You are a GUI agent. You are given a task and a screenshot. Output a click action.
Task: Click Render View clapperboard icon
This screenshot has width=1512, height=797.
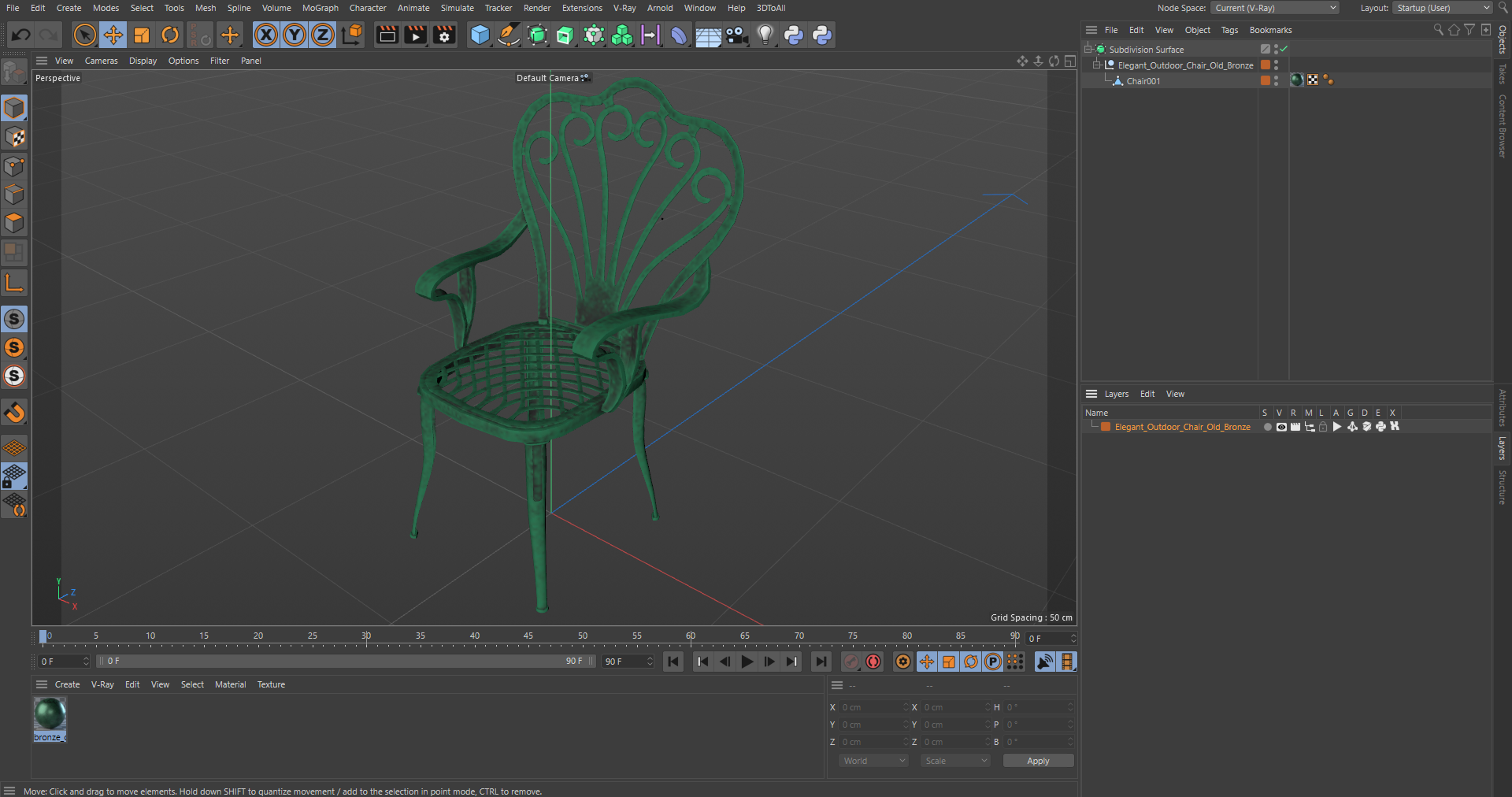point(387,35)
